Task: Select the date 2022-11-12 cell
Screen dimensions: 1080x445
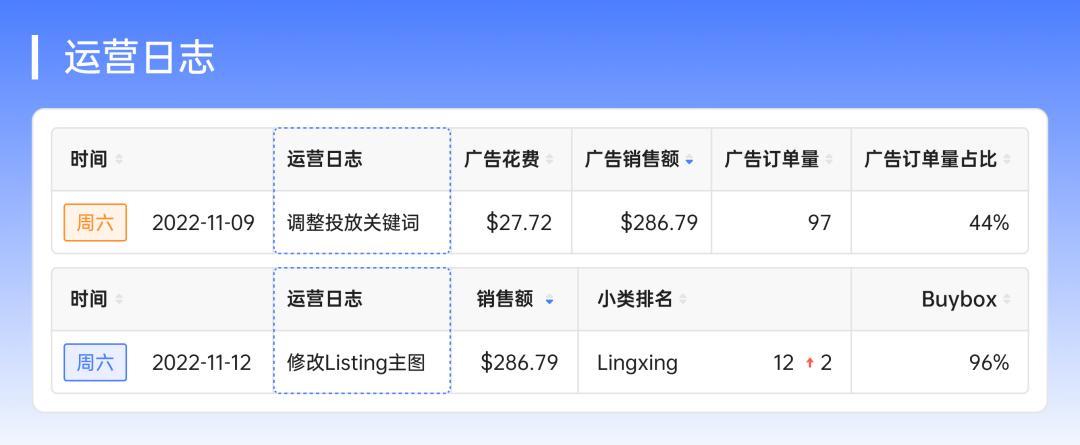Action: [201, 363]
